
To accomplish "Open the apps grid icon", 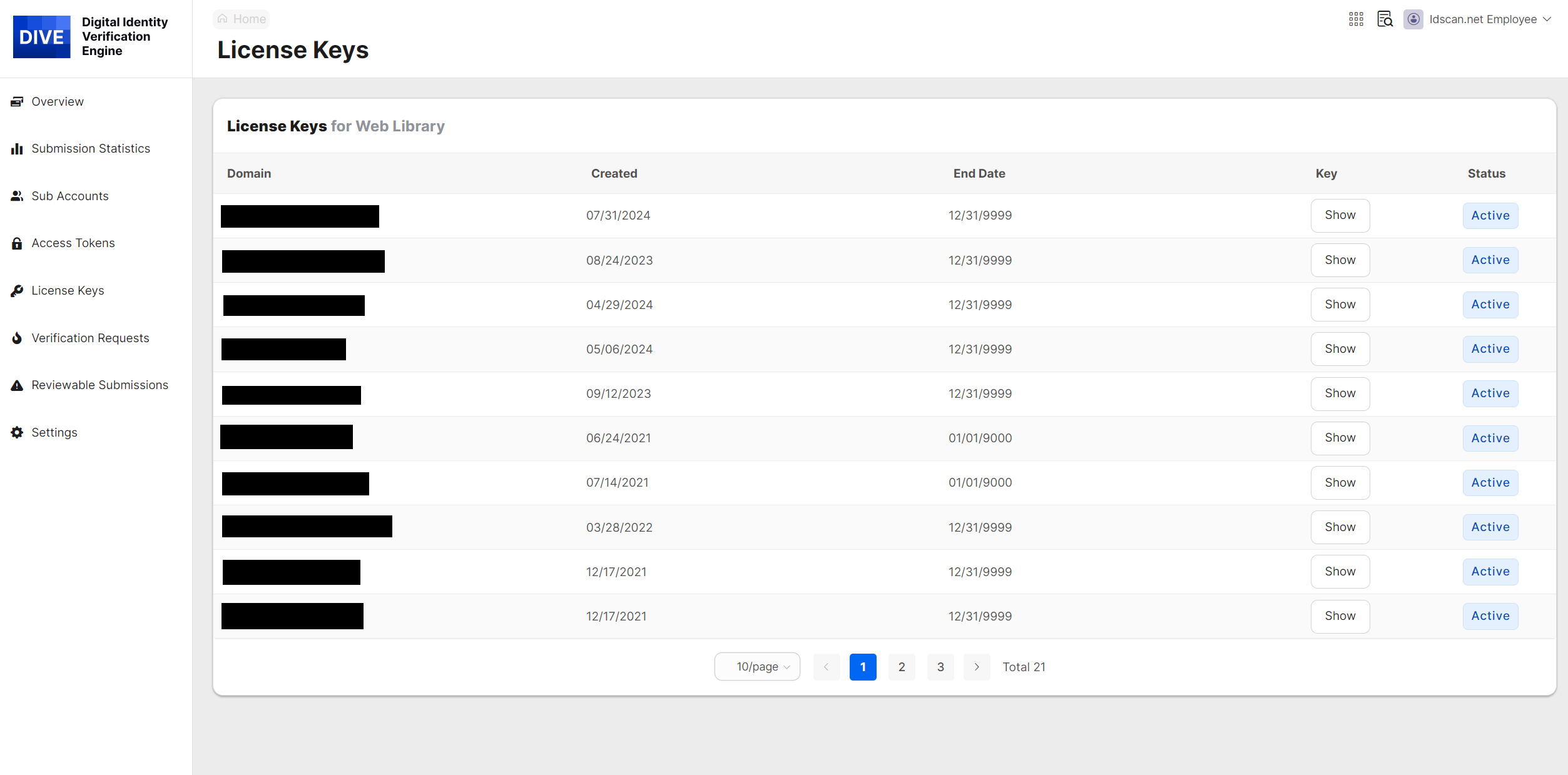I will point(1356,19).
